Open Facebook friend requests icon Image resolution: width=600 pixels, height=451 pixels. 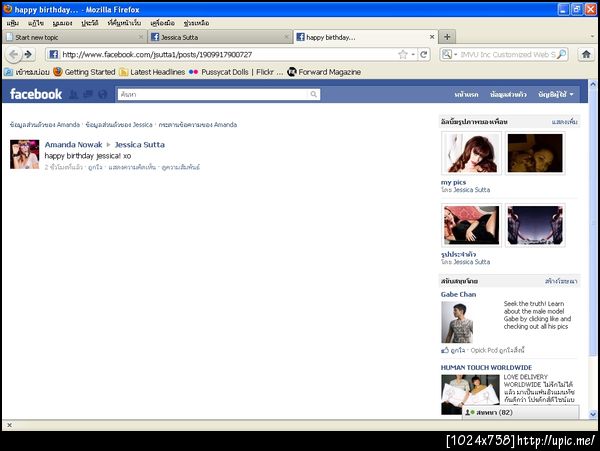[x=73, y=94]
